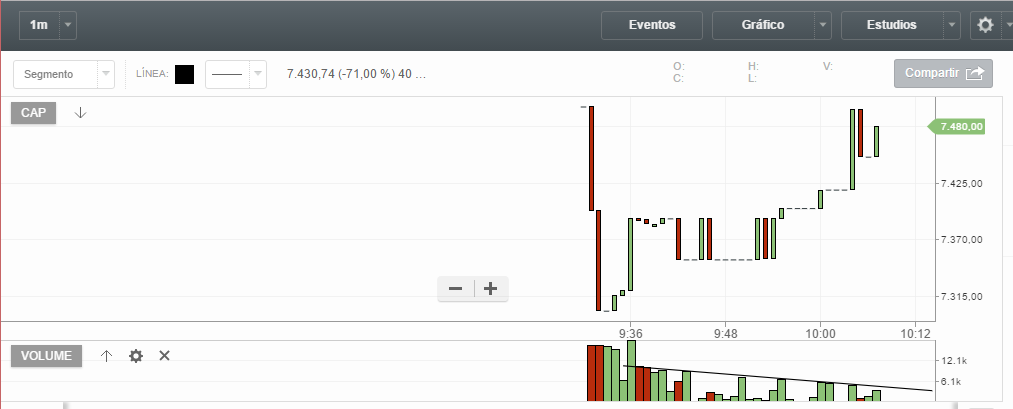Zoom in the chart with plus
The width and height of the screenshot is (1013, 409).
[490, 289]
